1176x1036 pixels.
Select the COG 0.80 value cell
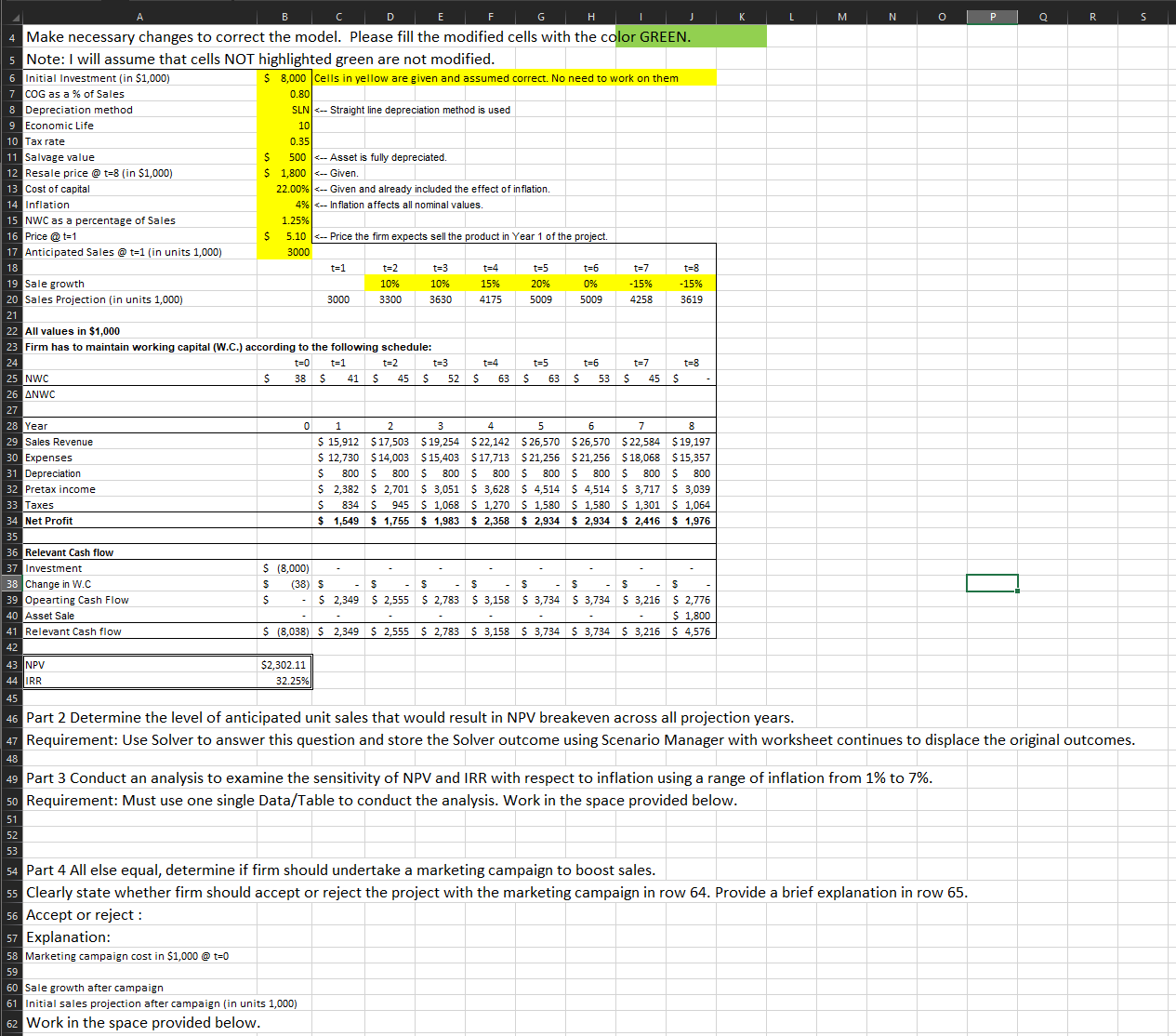[x=284, y=94]
